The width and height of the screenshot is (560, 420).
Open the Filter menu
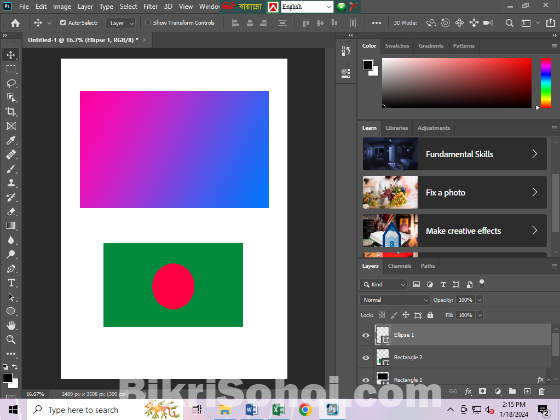[150, 7]
